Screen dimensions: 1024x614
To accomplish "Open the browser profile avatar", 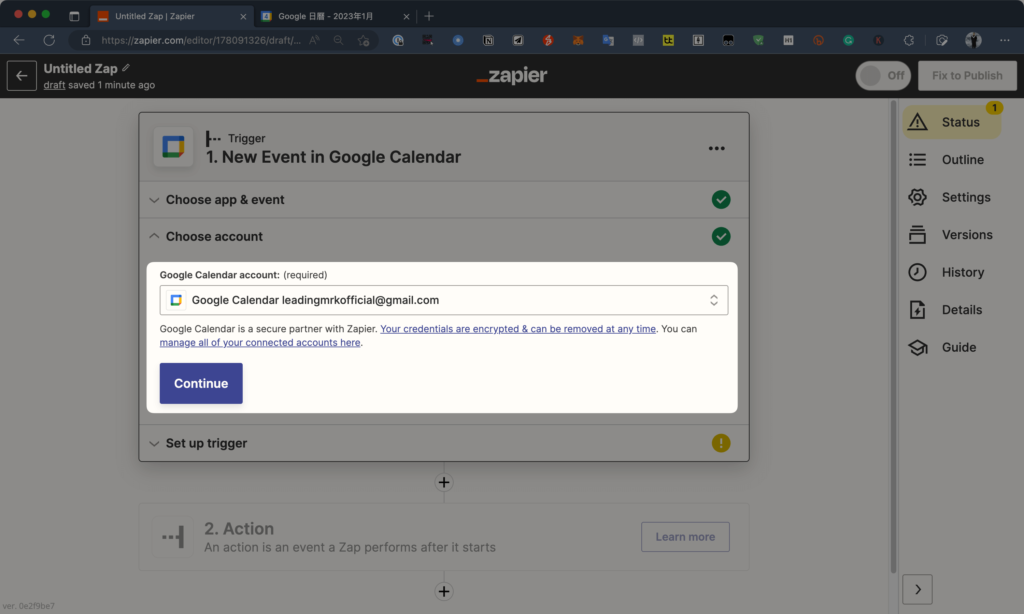I will point(973,40).
